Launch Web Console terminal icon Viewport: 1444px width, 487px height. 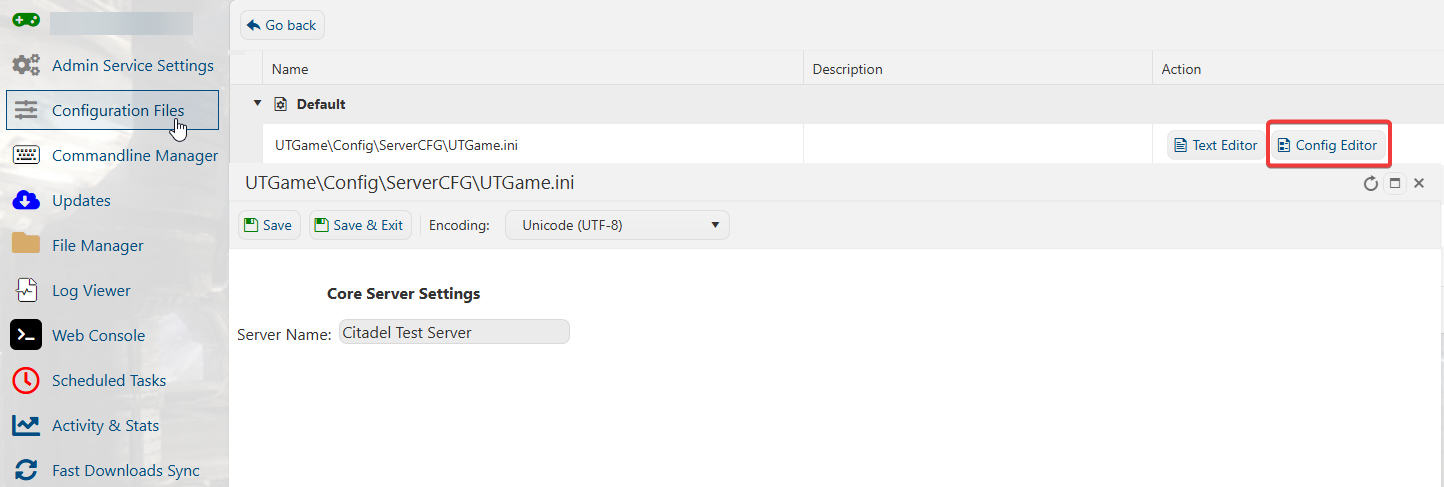(x=26, y=335)
